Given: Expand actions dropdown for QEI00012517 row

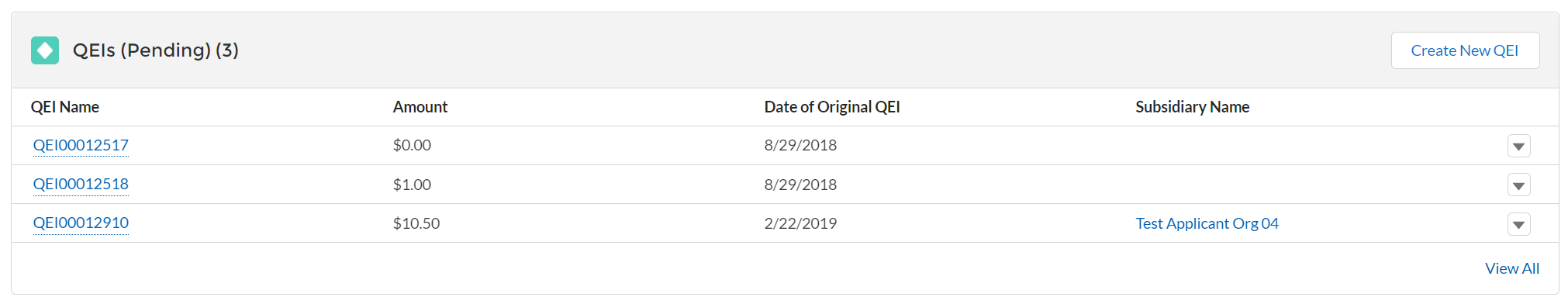Looking at the screenshot, I should coord(1518,146).
